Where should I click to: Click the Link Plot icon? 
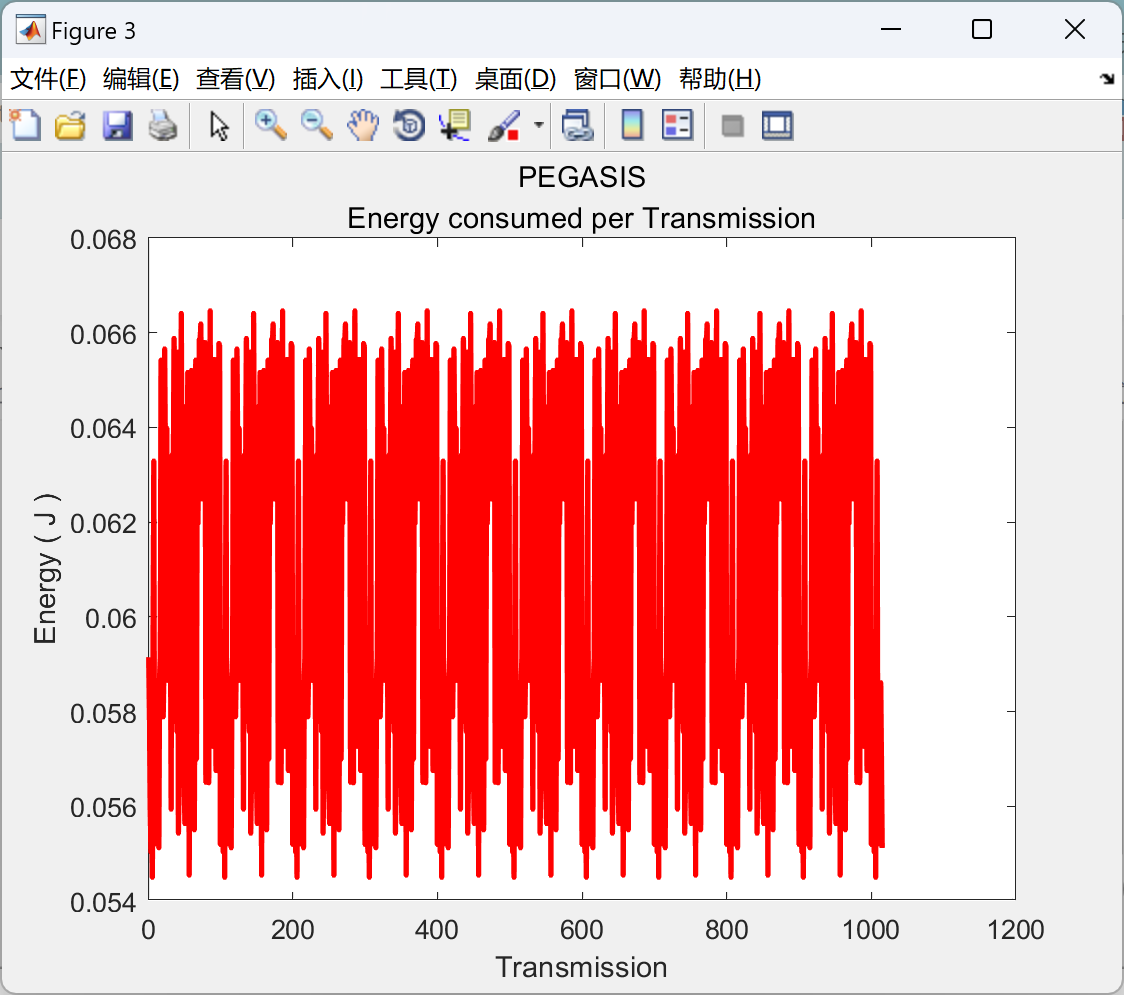577,126
